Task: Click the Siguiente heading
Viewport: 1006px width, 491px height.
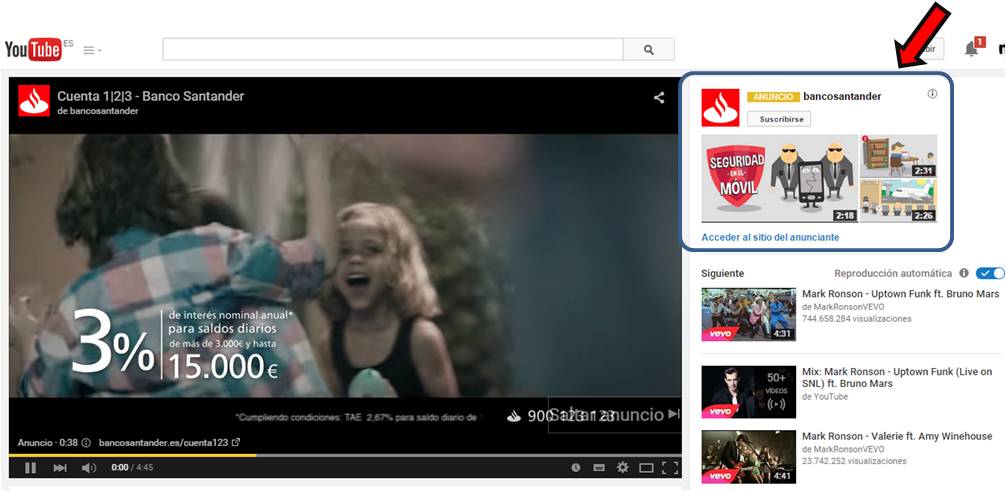Action: [722, 273]
